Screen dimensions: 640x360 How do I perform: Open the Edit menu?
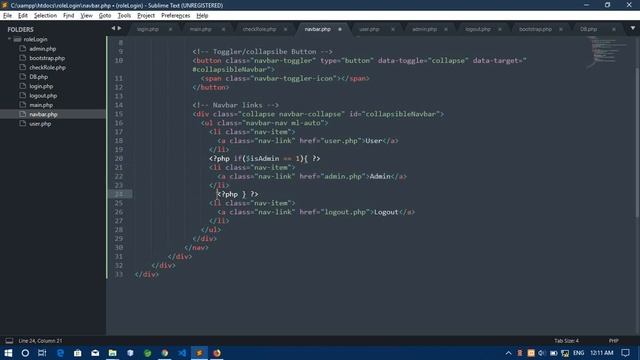click(22, 16)
